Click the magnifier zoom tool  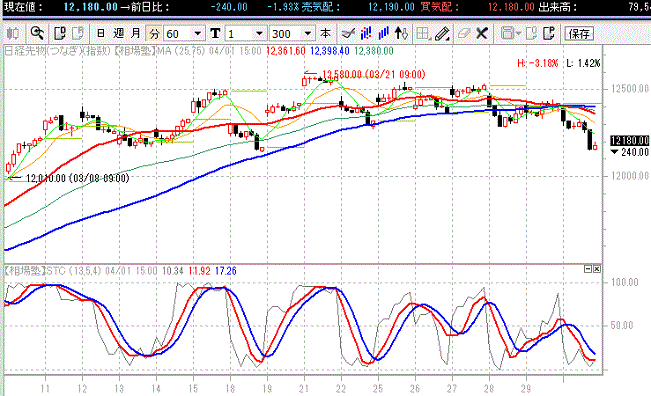click(37, 33)
